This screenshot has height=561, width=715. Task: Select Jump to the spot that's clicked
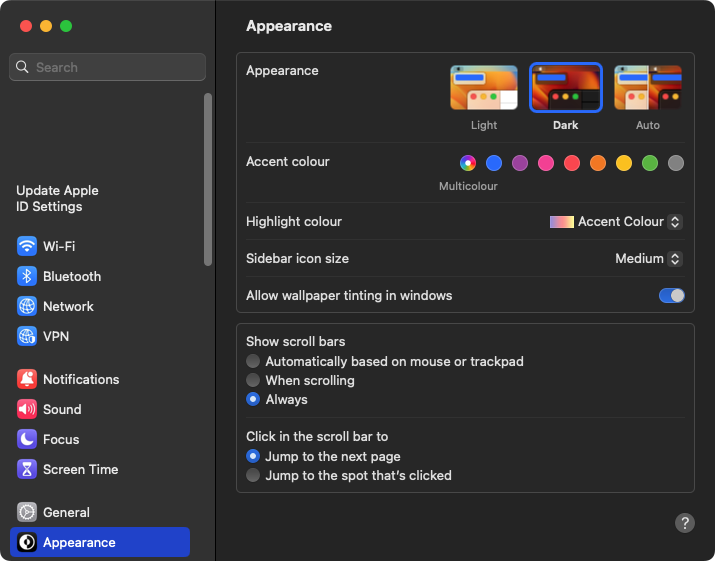pyautogui.click(x=253, y=475)
